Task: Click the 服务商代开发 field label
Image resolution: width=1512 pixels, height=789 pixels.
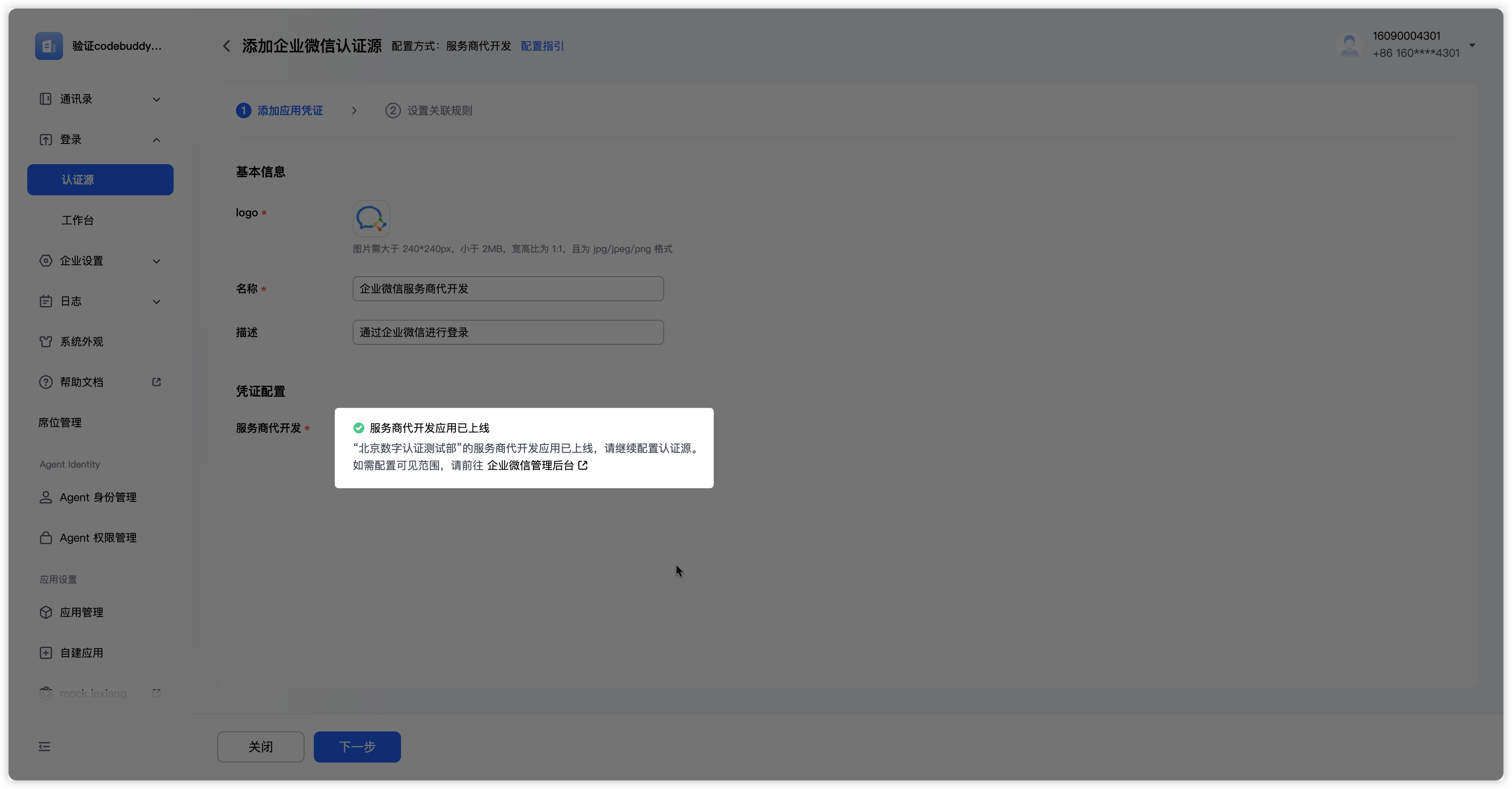Action: point(269,428)
